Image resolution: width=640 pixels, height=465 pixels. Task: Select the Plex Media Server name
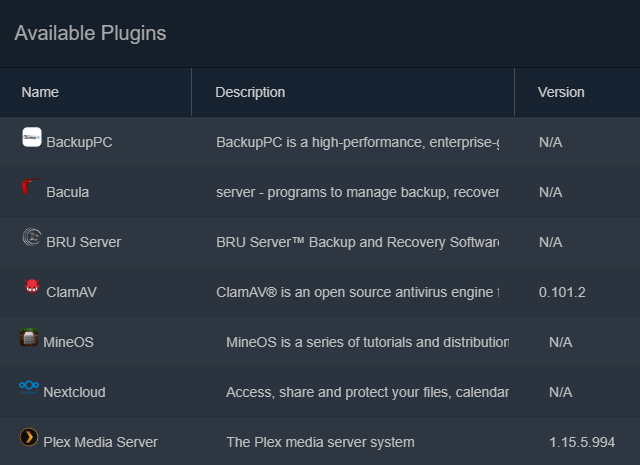coord(100,442)
